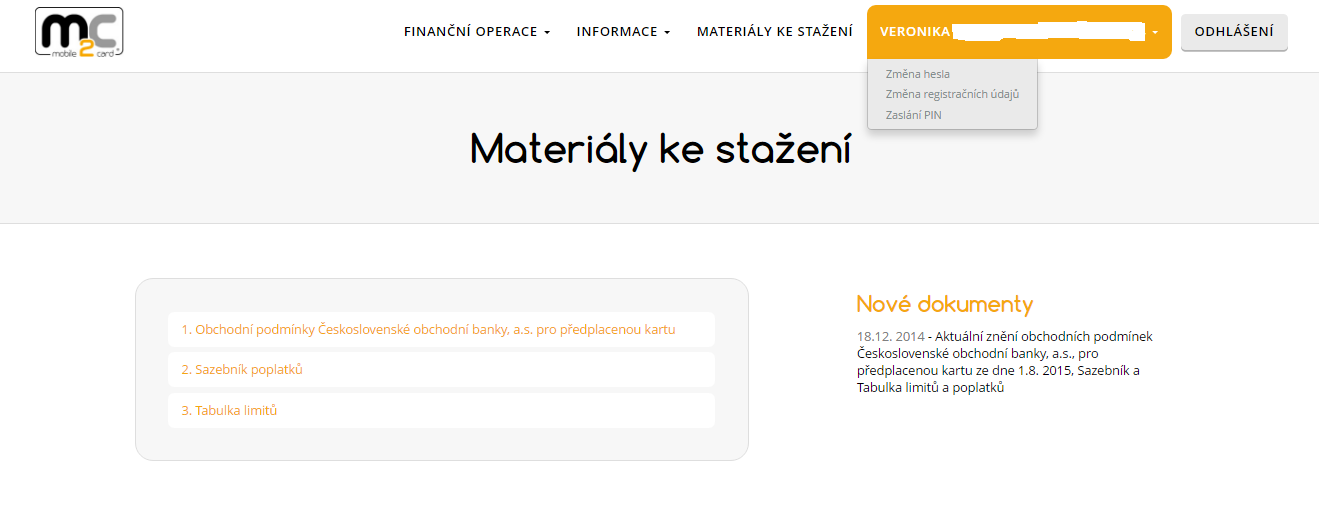Viewport: 1319px width, 509px height.
Task: Go to Materiály ke stažení in navigation
Action: coord(775,32)
